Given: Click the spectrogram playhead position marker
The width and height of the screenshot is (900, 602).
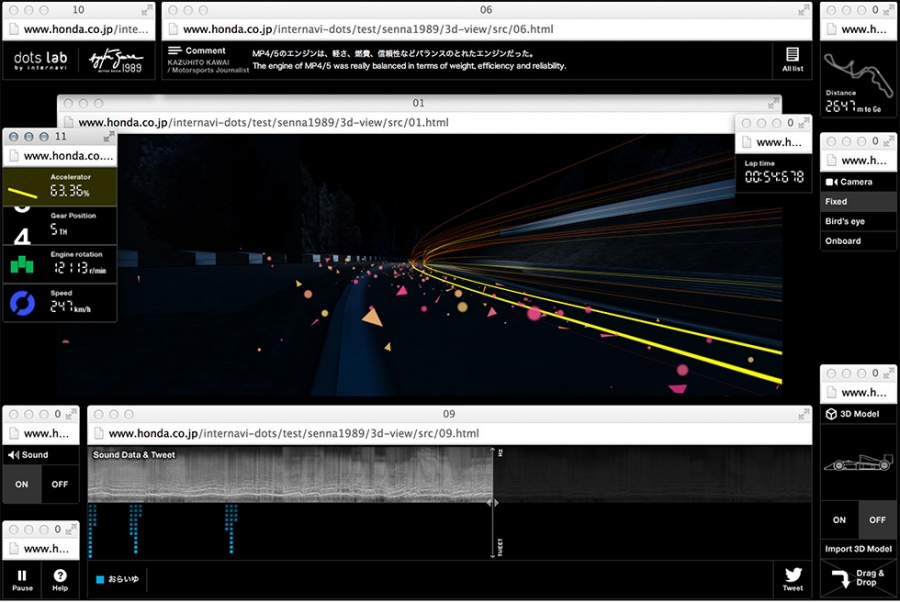Looking at the screenshot, I should 492,503.
